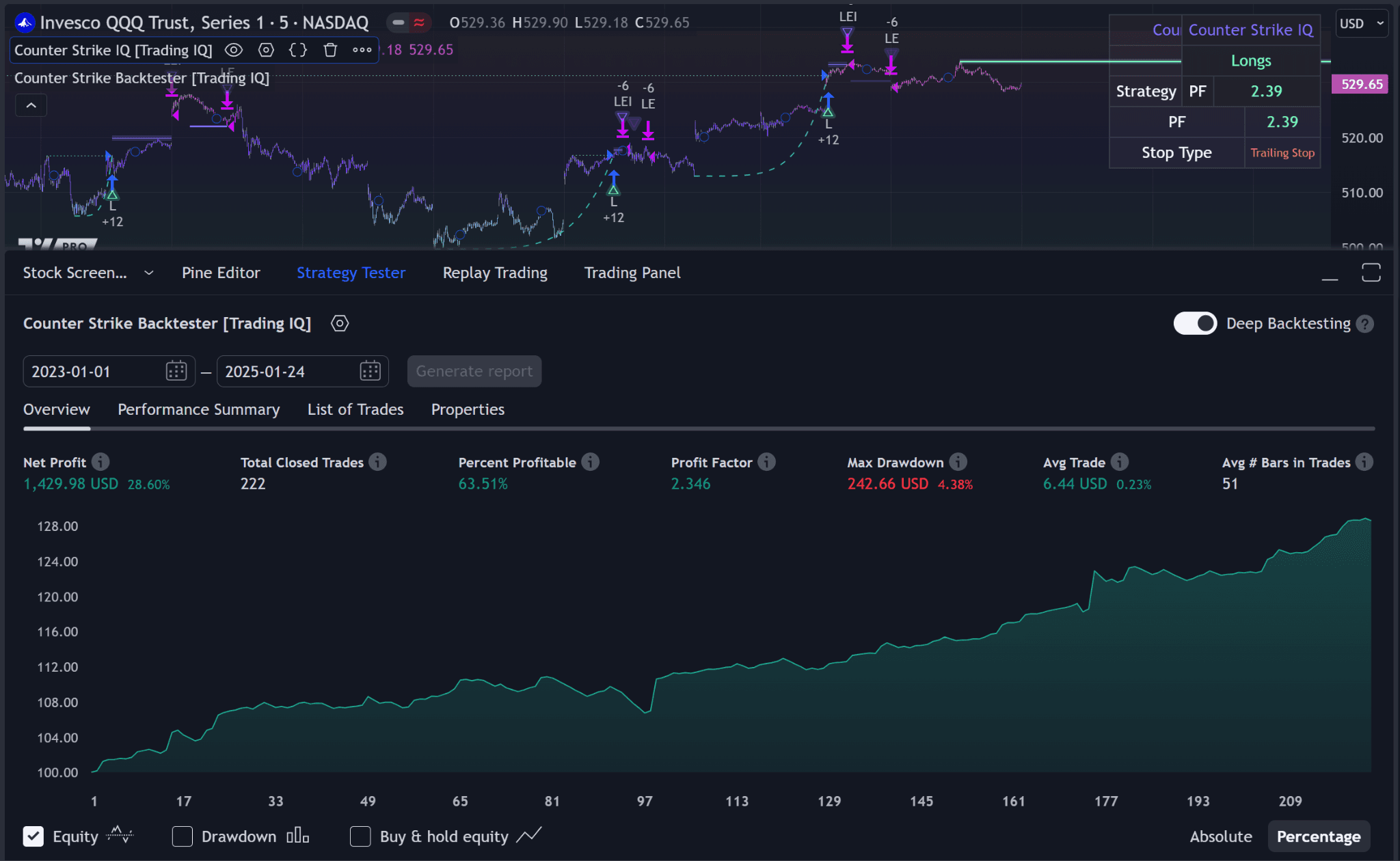
Task: Maximize the bottom panel
Action: 1371,273
